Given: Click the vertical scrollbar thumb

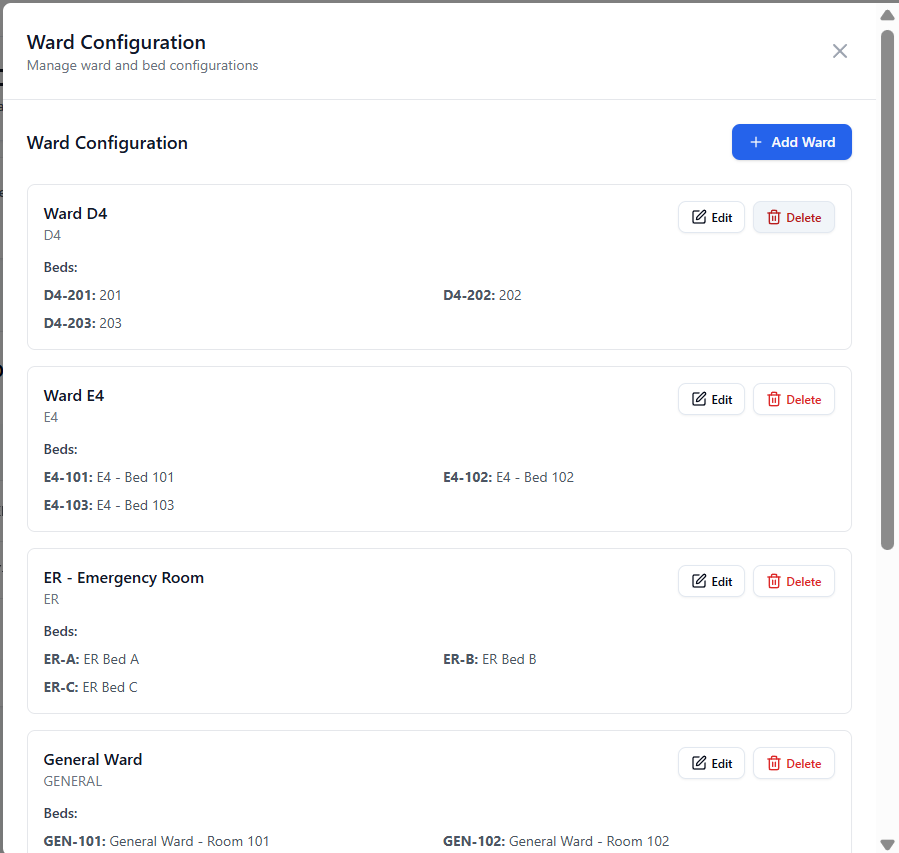Looking at the screenshot, I should [887, 290].
